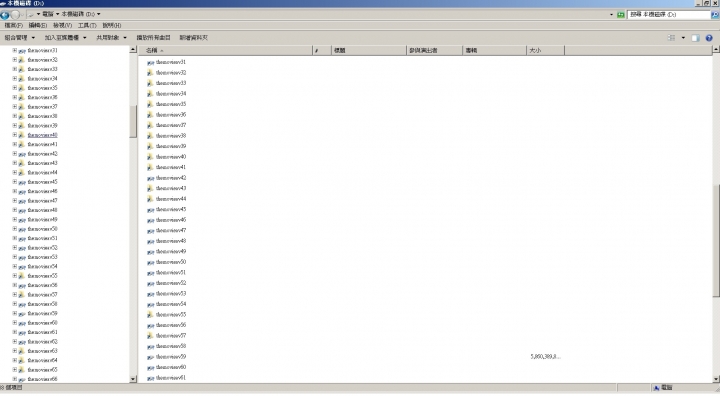The width and height of the screenshot is (720, 396).
Task: Expand tree folder numbered 65
Action: click(15, 370)
